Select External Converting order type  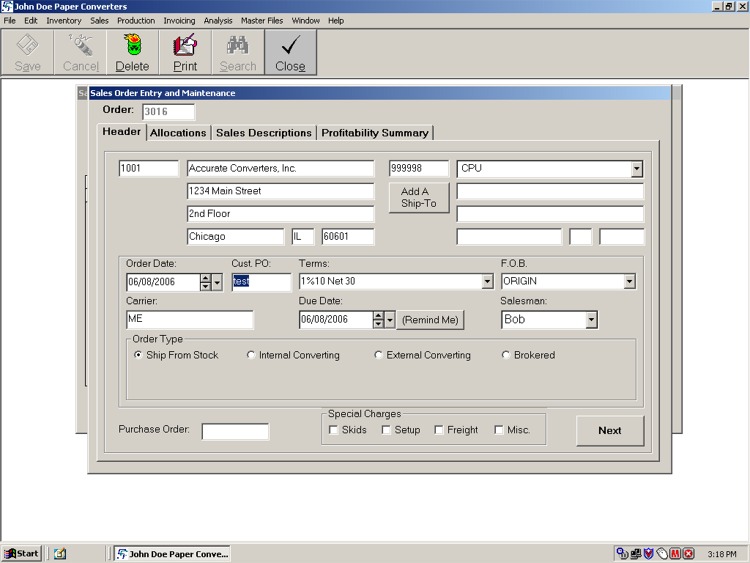click(x=378, y=355)
